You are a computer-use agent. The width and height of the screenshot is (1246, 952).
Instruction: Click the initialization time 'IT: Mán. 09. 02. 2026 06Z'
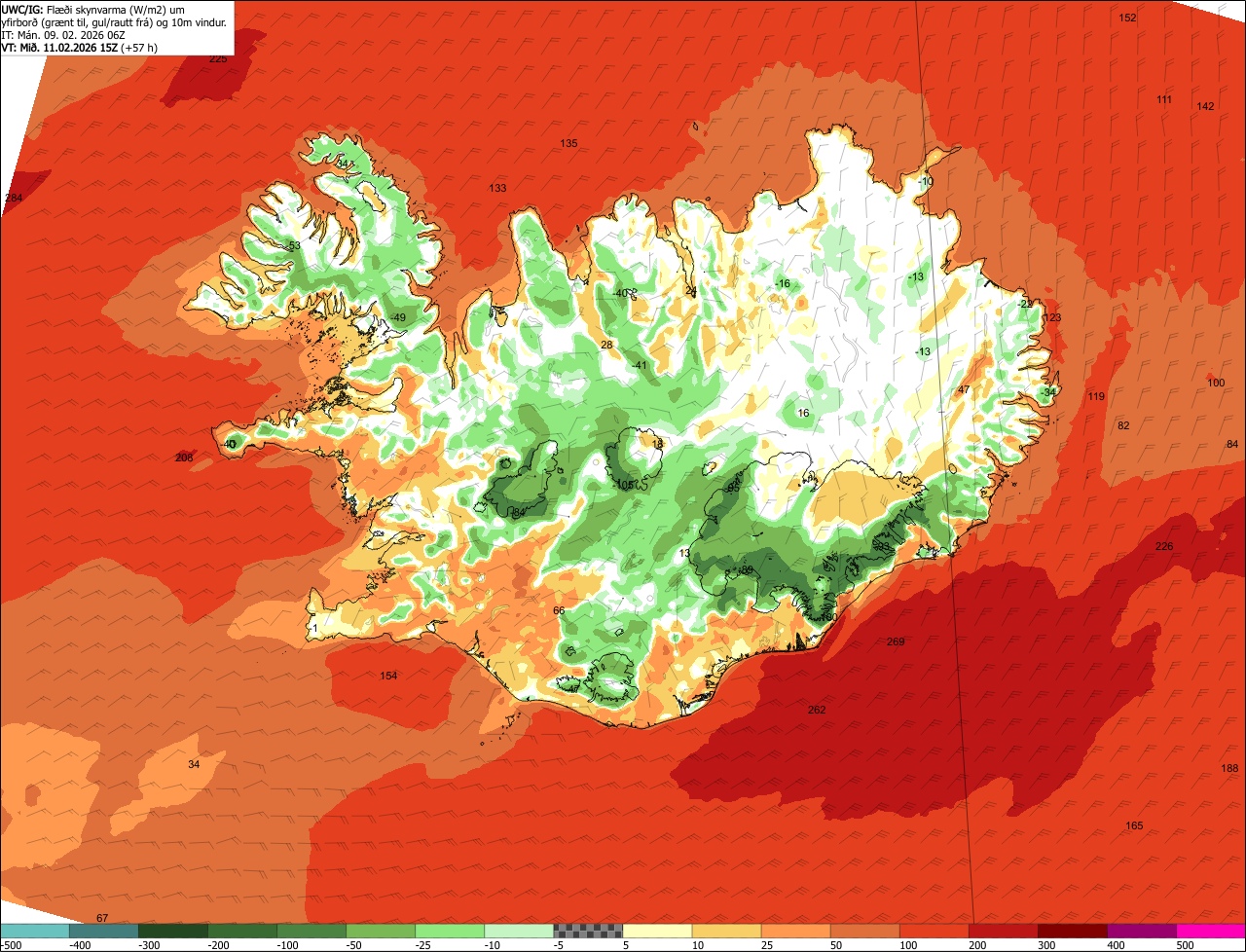[63, 34]
